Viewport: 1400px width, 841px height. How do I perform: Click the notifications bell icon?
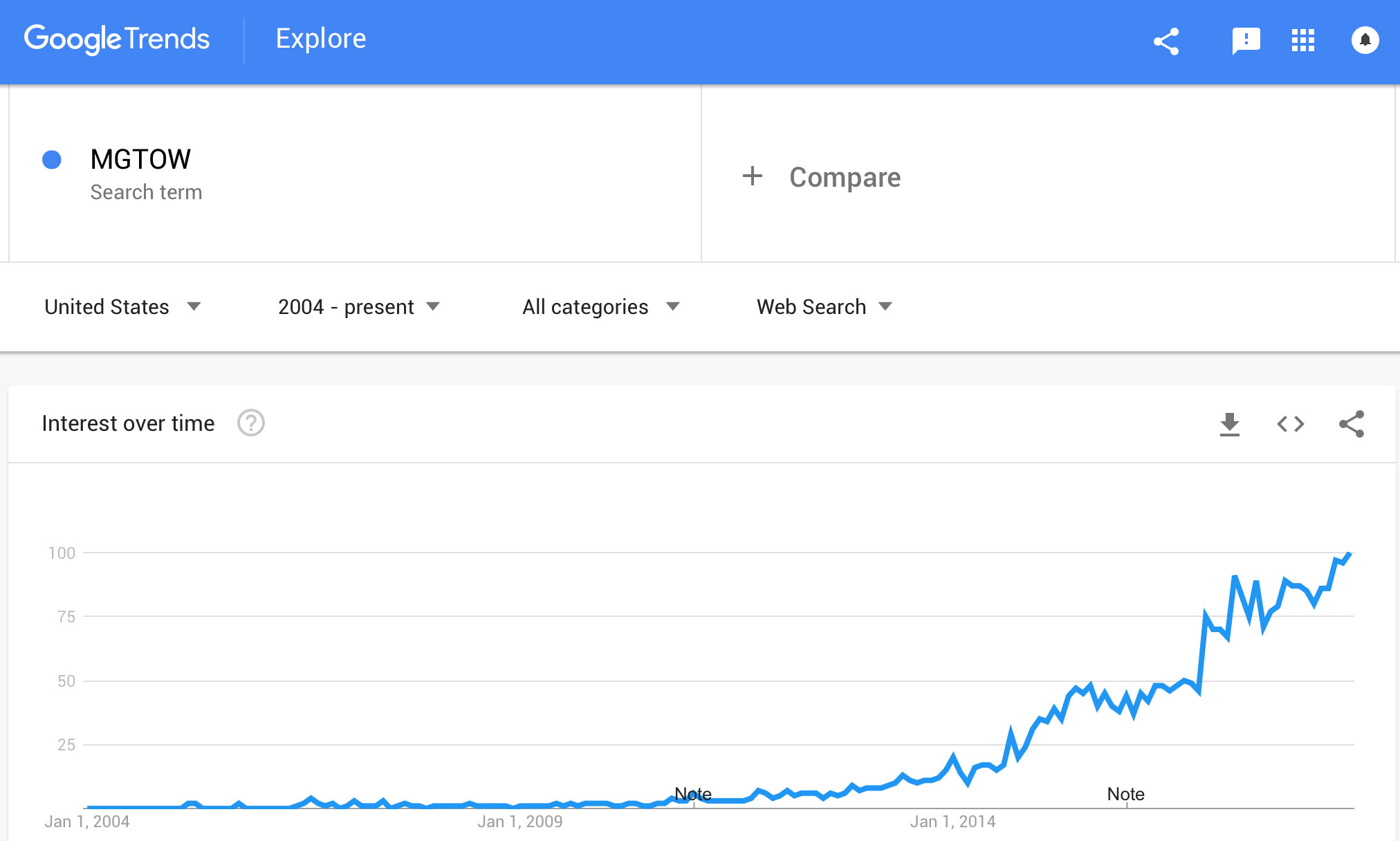tap(1365, 40)
